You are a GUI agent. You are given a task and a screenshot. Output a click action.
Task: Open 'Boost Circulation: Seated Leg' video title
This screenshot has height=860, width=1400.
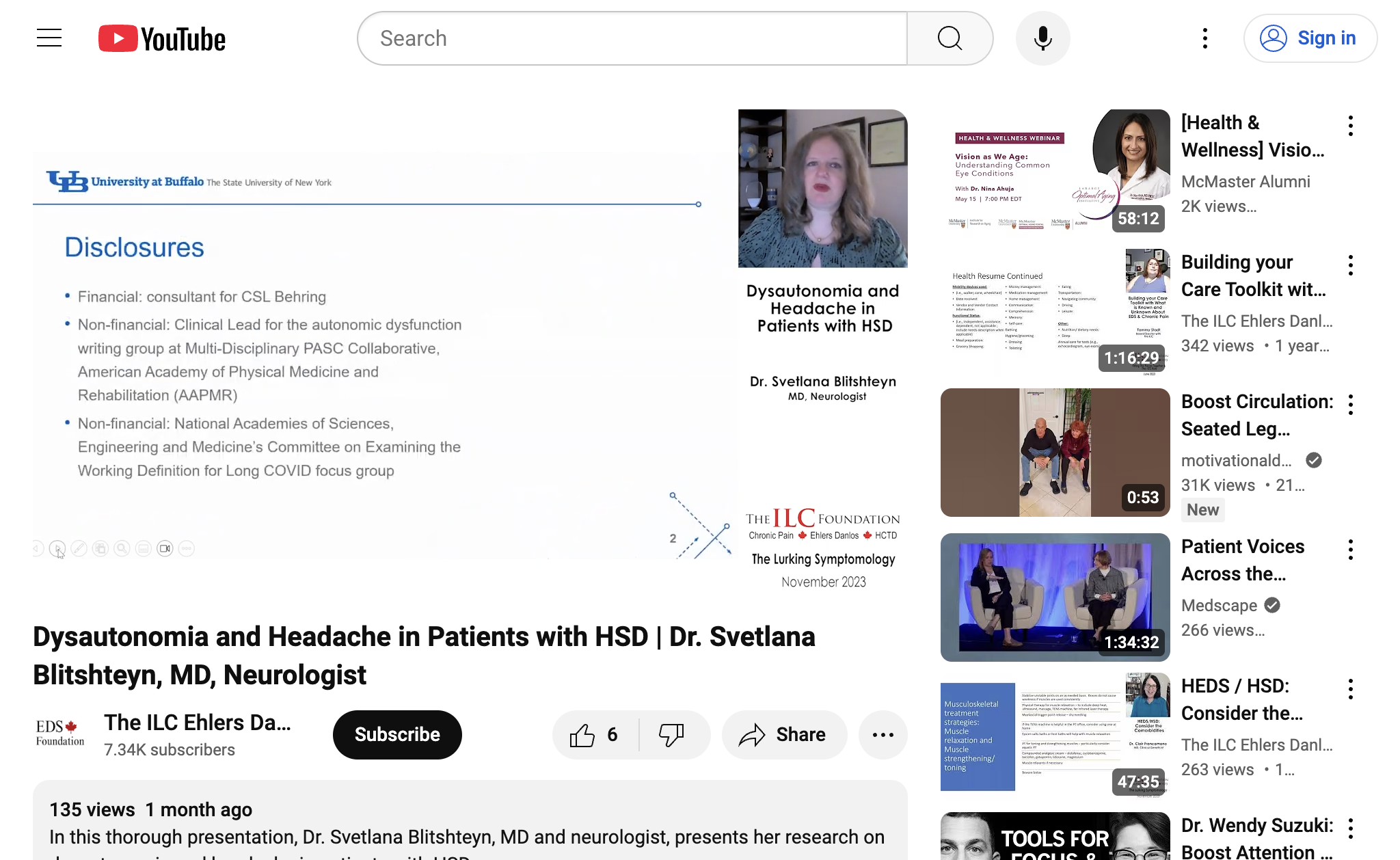[x=1257, y=415]
